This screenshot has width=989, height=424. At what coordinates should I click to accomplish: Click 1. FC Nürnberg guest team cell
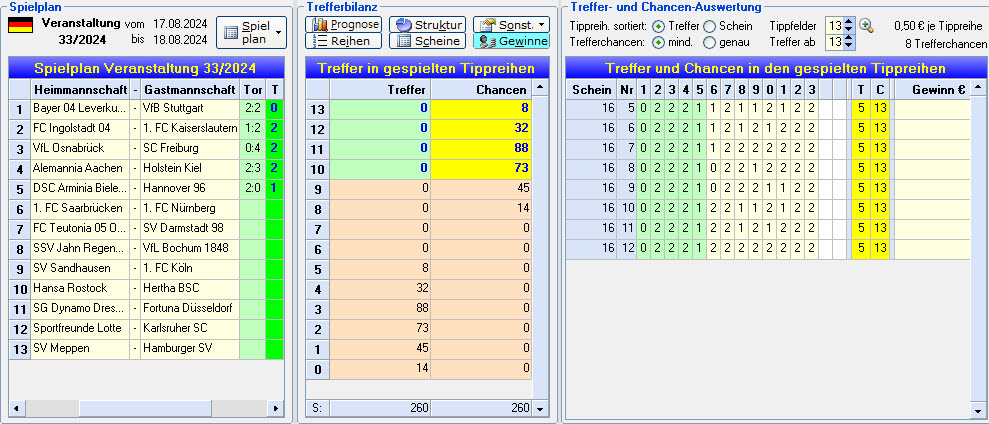[x=190, y=208]
